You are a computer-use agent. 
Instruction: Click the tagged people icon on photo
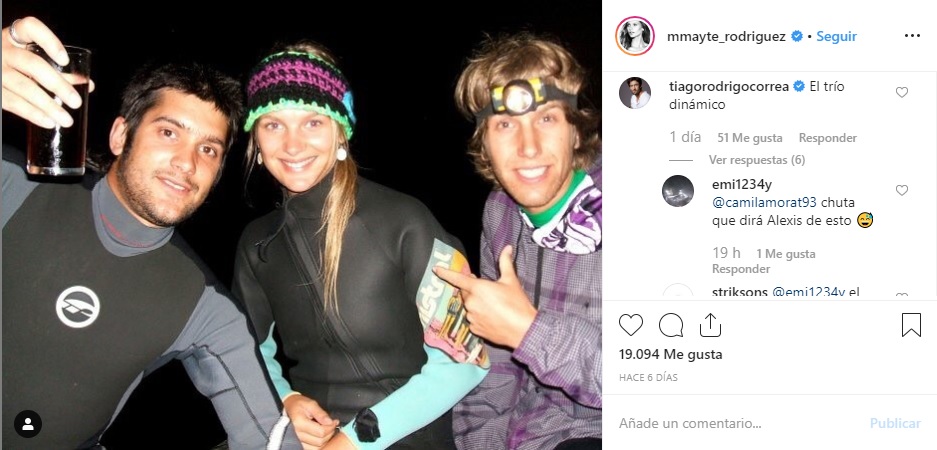27,424
